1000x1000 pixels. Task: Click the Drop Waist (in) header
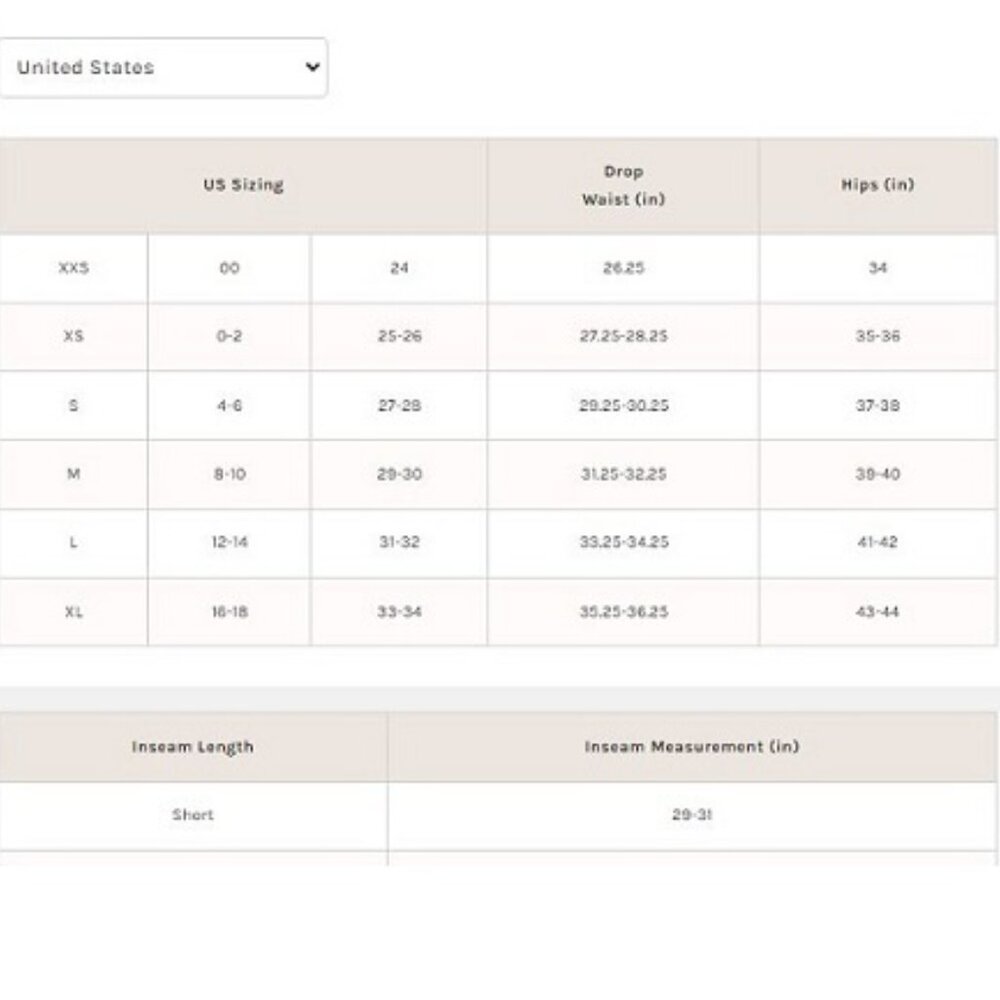pyautogui.click(x=623, y=186)
